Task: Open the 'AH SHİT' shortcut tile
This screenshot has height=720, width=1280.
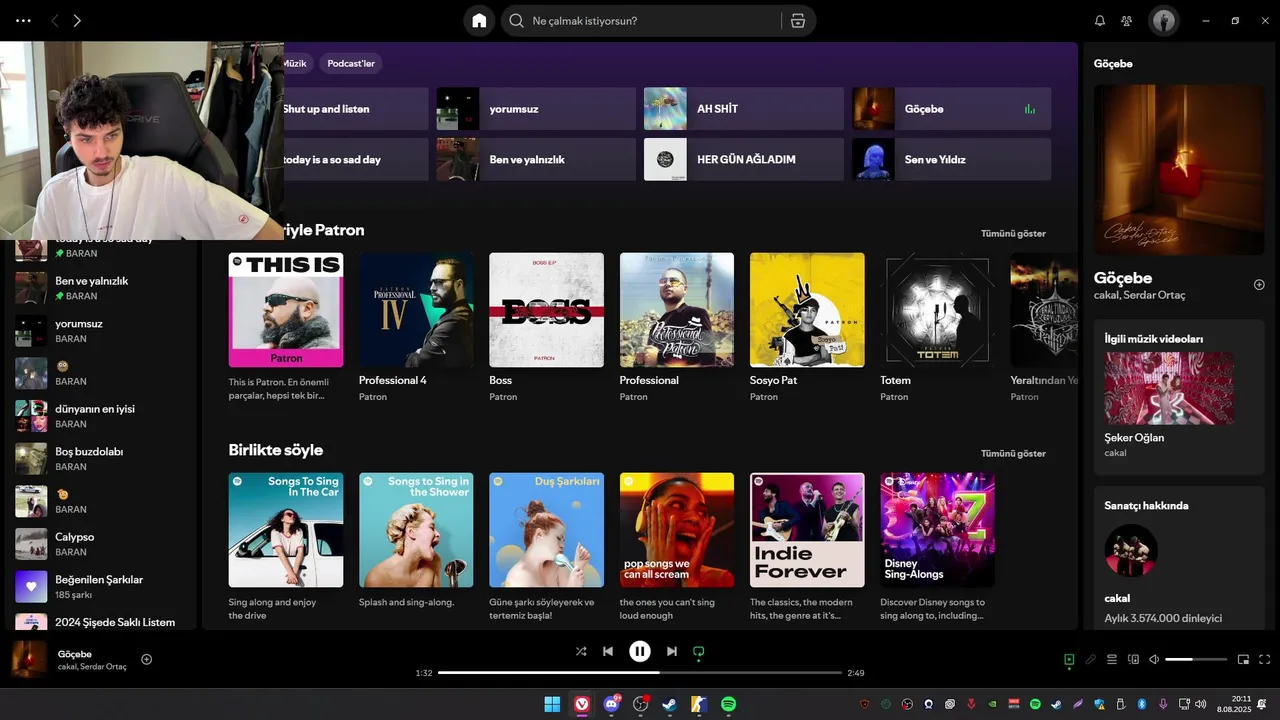Action: (x=744, y=109)
